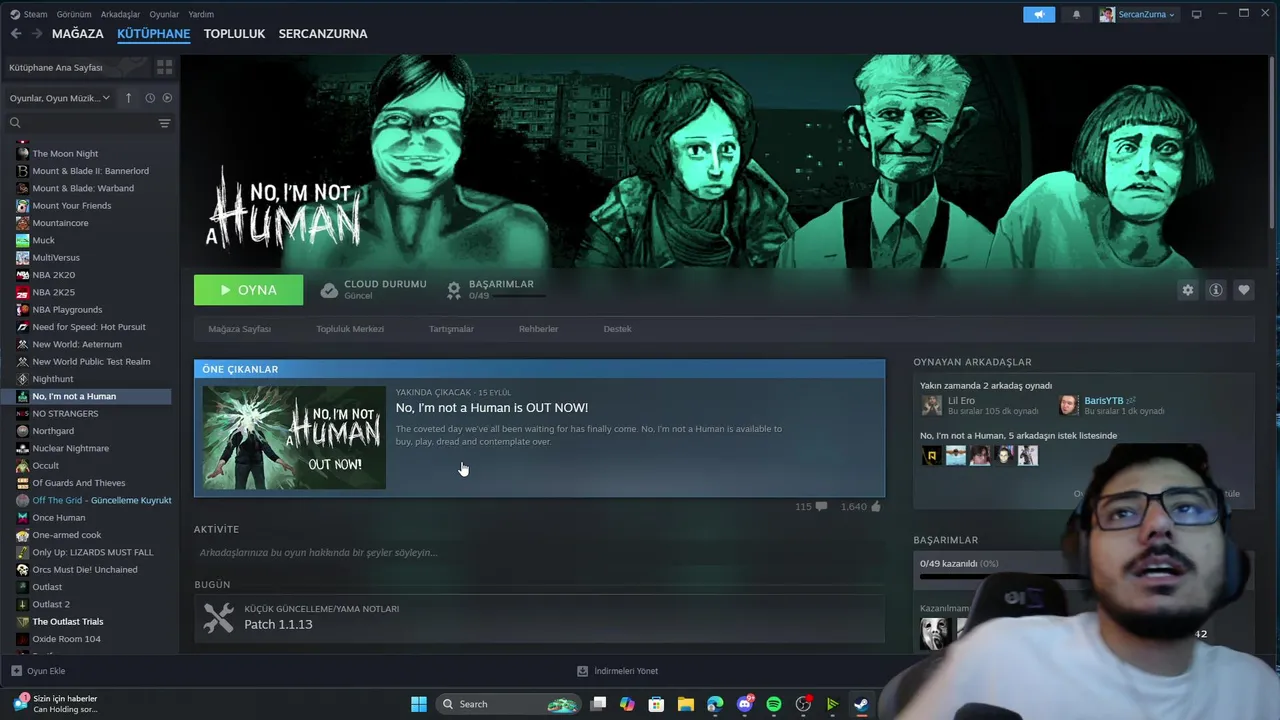Select Mount & Blade II: Bannerlord
The width and height of the screenshot is (1280, 720).
click(x=90, y=171)
